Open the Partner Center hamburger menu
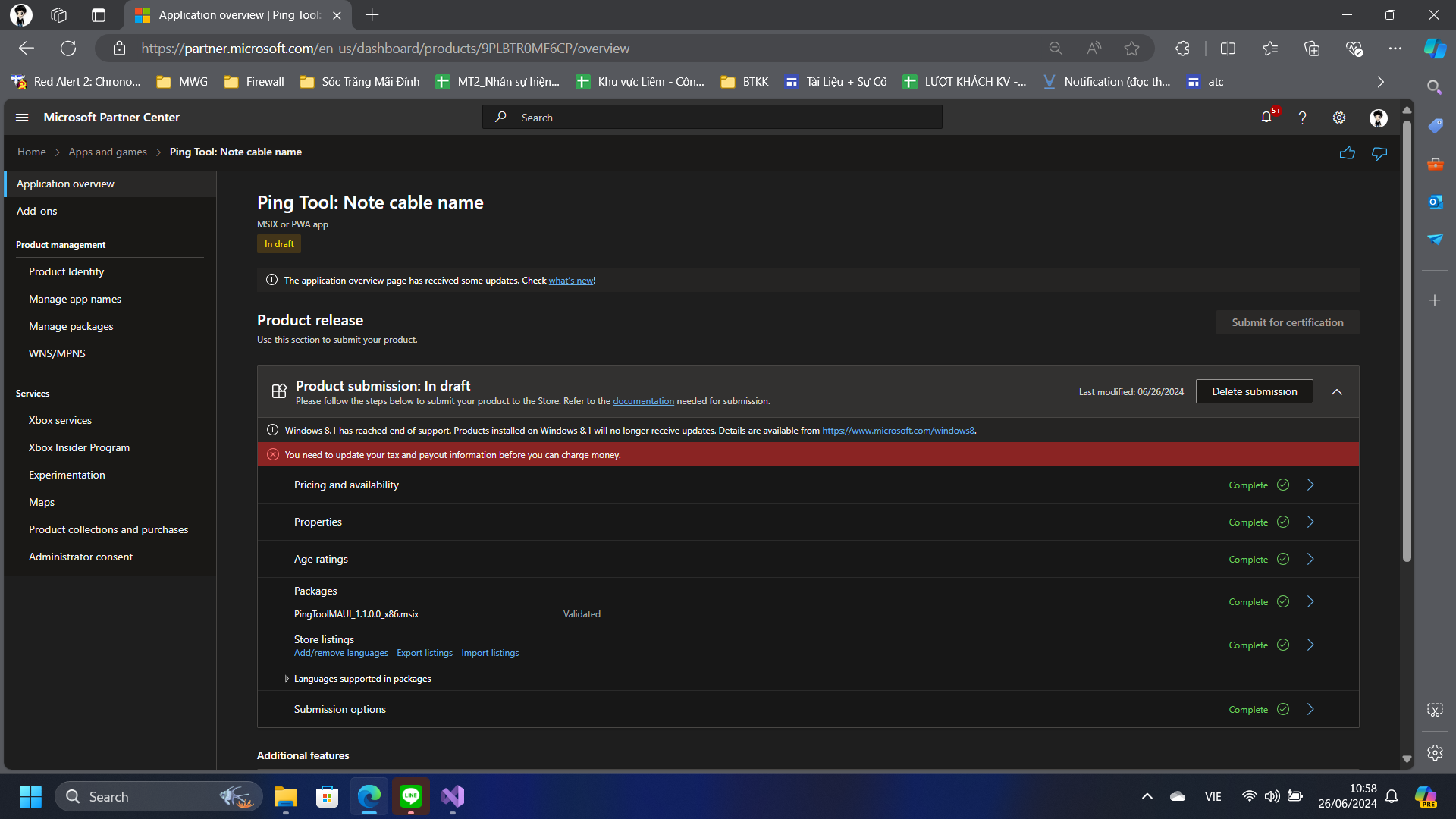 coord(22,118)
